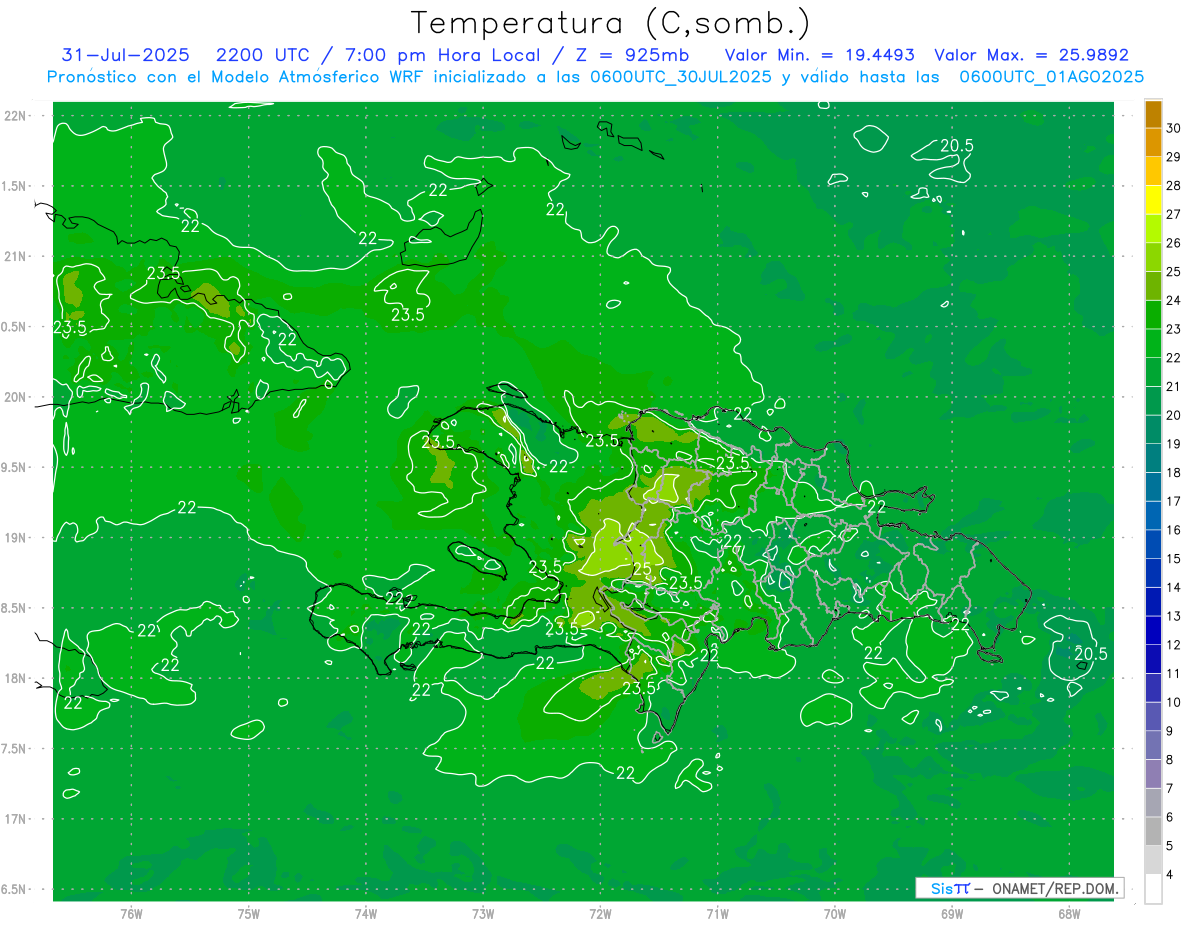This screenshot has width=1200, height=927.
Task: Click the '21N' latitude axis label
Action: click(16, 256)
